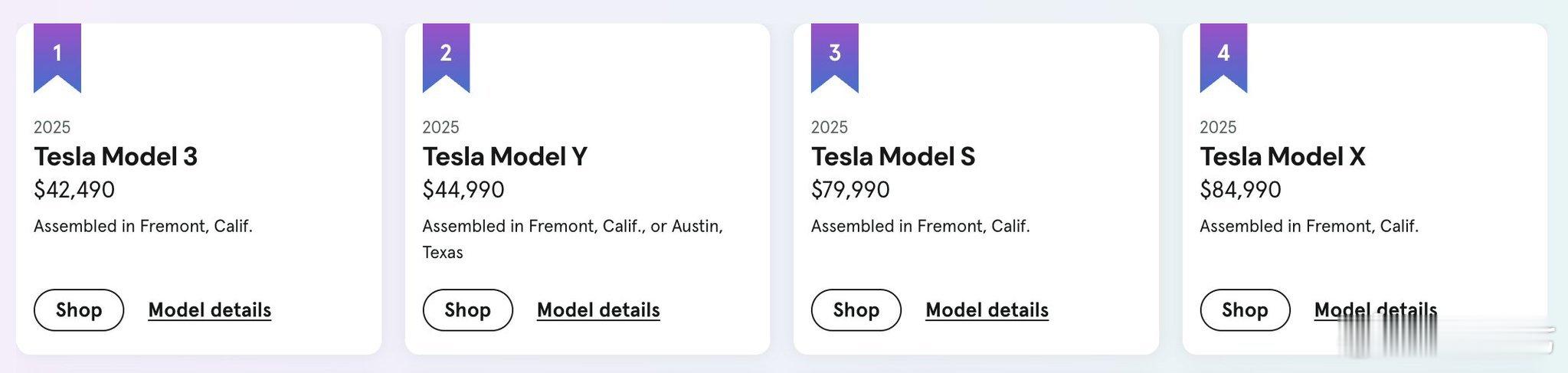Click the Tesla Model S title
This screenshot has height=373, width=1568.
tap(893, 157)
